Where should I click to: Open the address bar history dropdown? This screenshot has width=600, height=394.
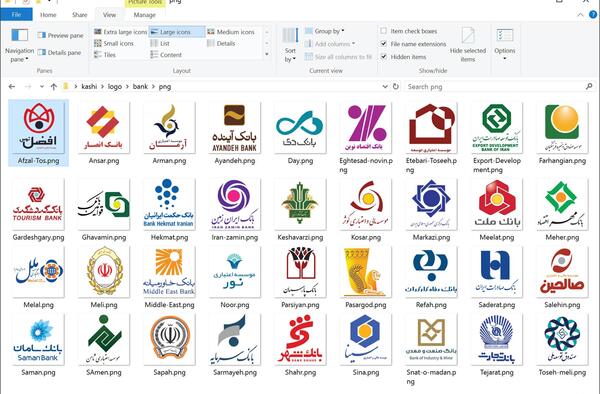[x=385, y=87]
